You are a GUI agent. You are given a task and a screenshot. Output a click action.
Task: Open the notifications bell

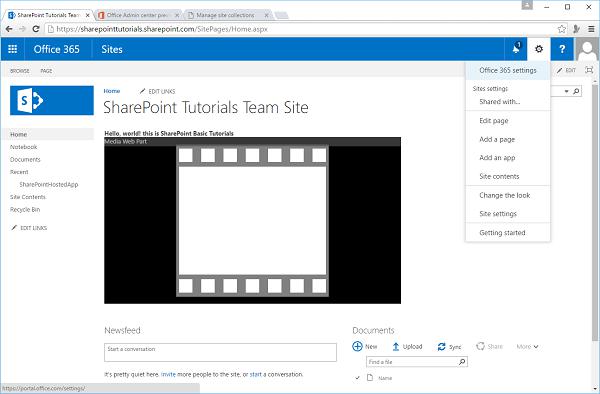coord(516,49)
